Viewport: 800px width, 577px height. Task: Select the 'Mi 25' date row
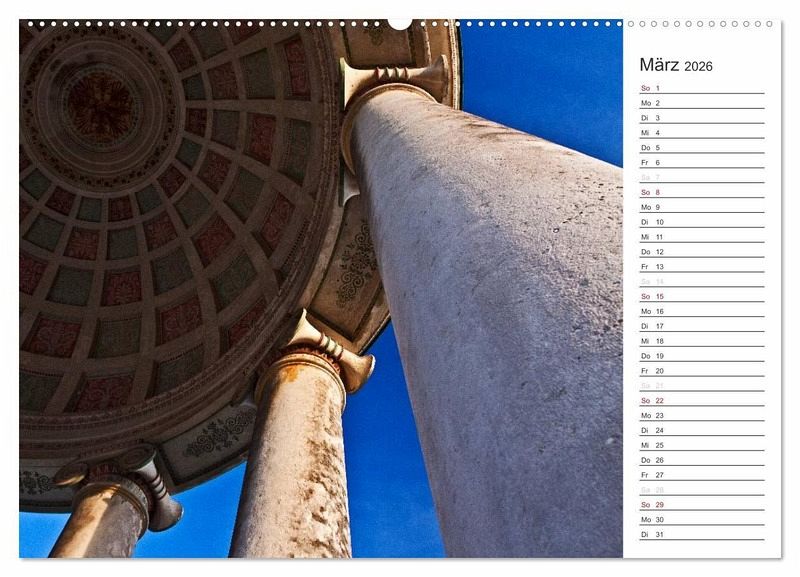pyautogui.click(x=702, y=445)
